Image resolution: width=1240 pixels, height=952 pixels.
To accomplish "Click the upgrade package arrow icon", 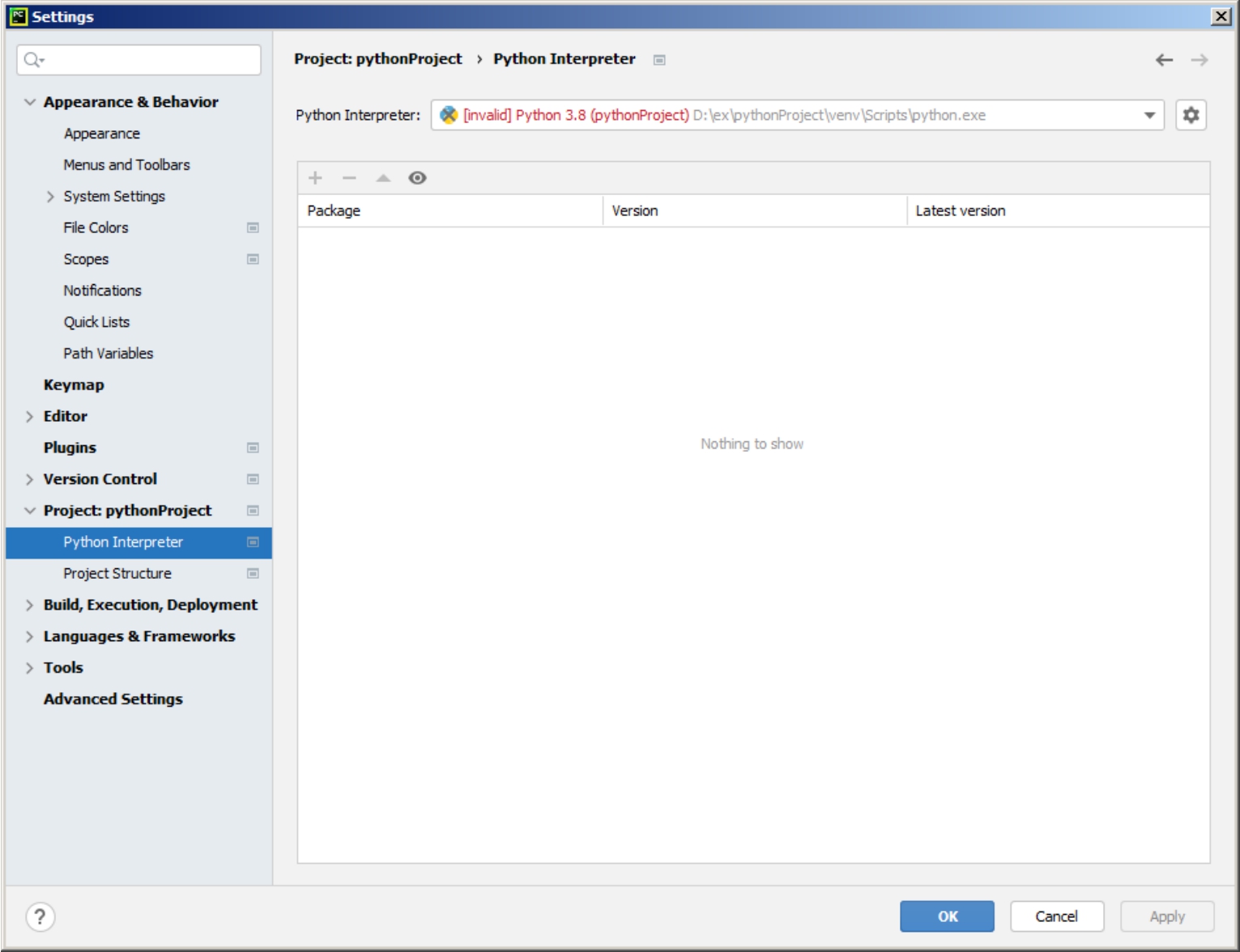I will pos(383,178).
